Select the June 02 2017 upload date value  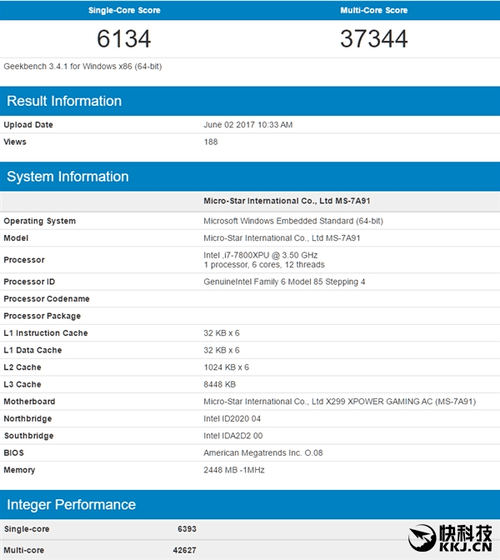click(x=248, y=125)
